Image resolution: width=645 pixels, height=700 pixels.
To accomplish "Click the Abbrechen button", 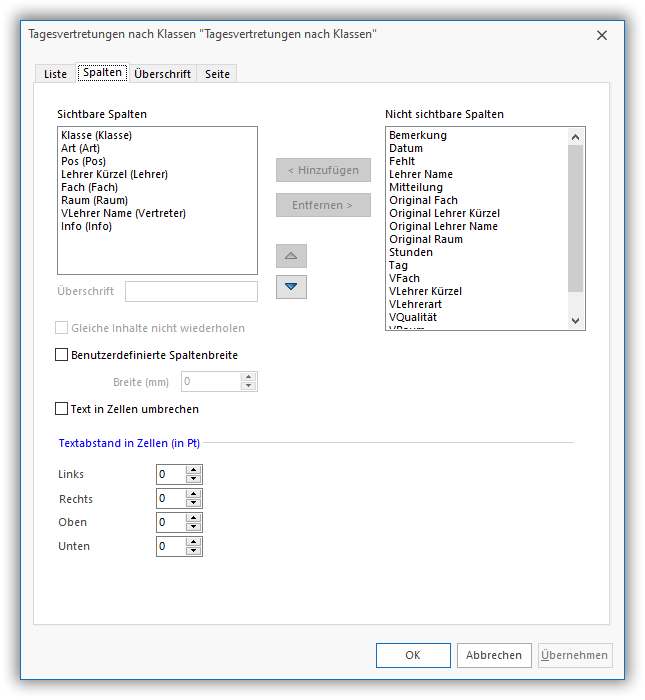I will (494, 655).
